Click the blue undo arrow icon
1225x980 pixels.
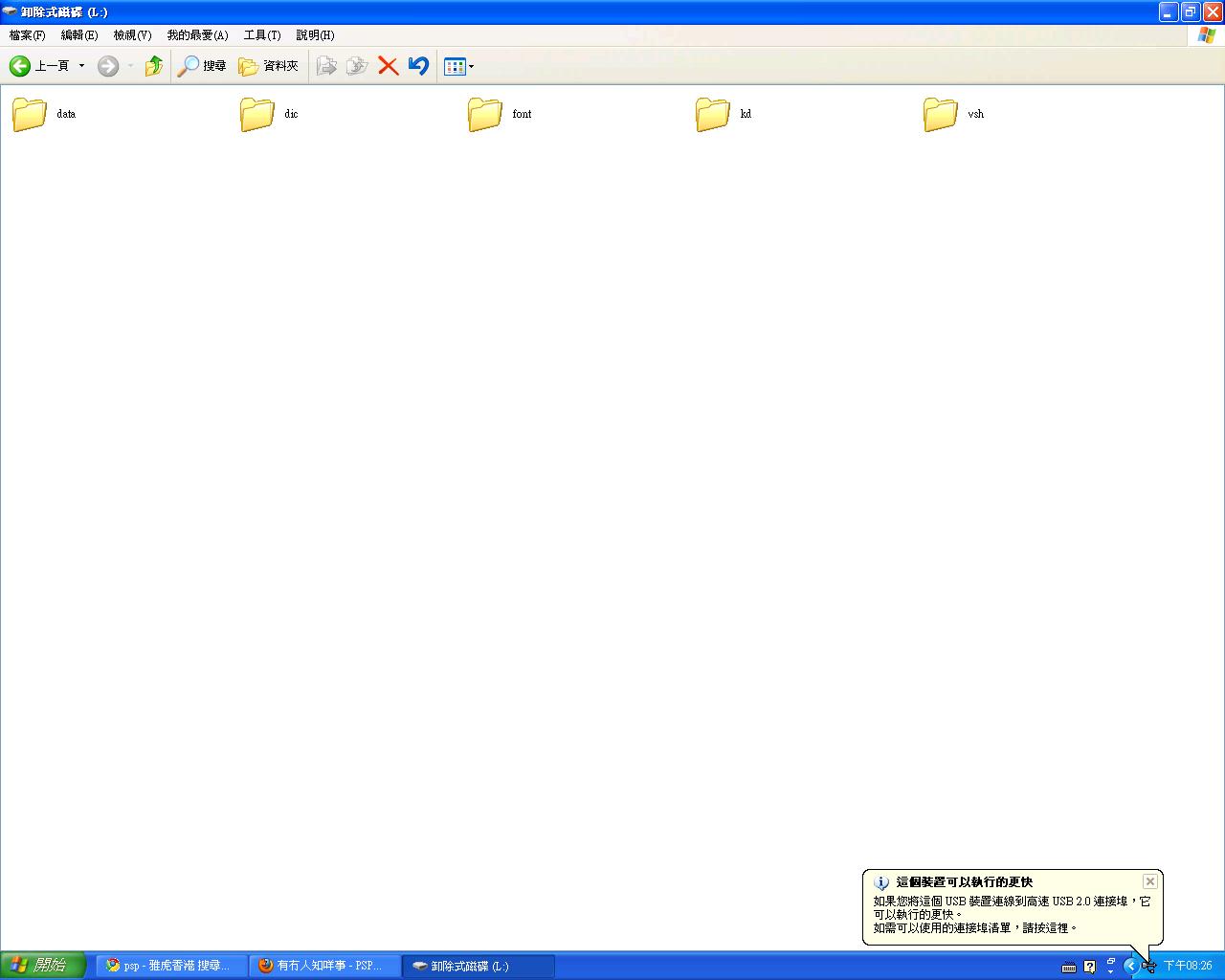point(418,66)
